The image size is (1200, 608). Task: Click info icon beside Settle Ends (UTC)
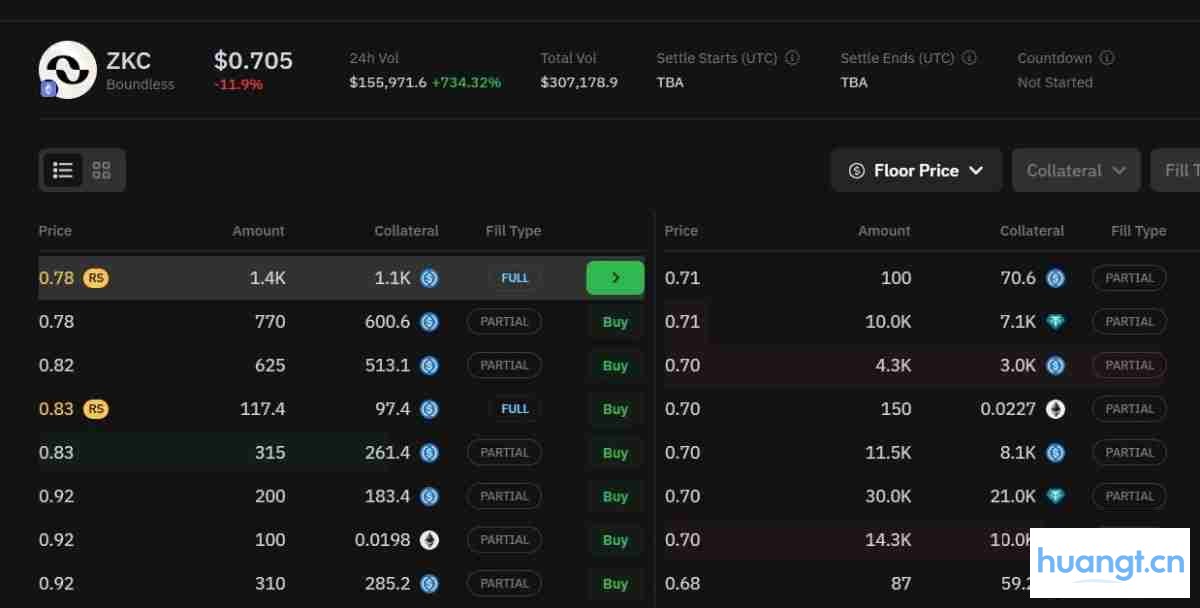[969, 58]
